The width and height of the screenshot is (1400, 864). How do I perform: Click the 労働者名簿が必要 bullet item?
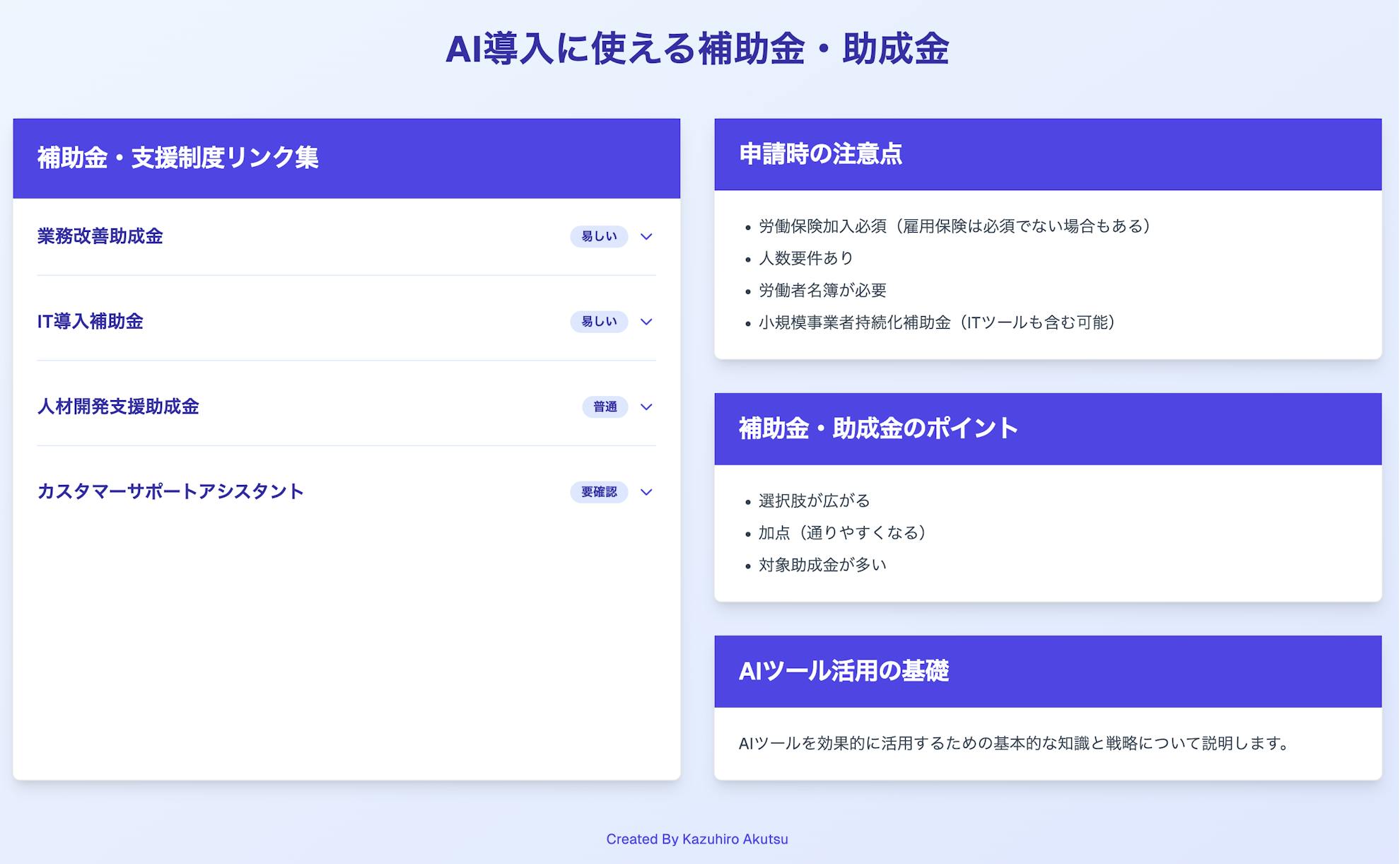(x=822, y=291)
